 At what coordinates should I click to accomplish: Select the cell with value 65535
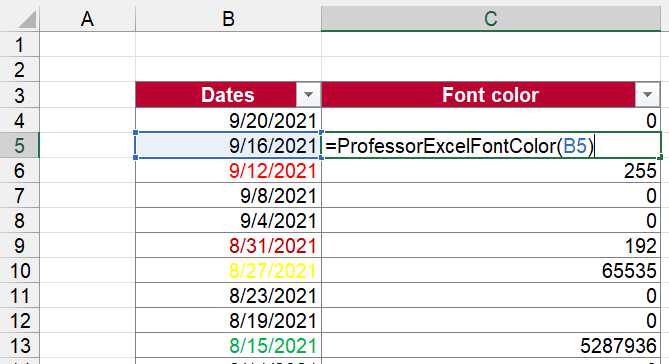coord(491,271)
